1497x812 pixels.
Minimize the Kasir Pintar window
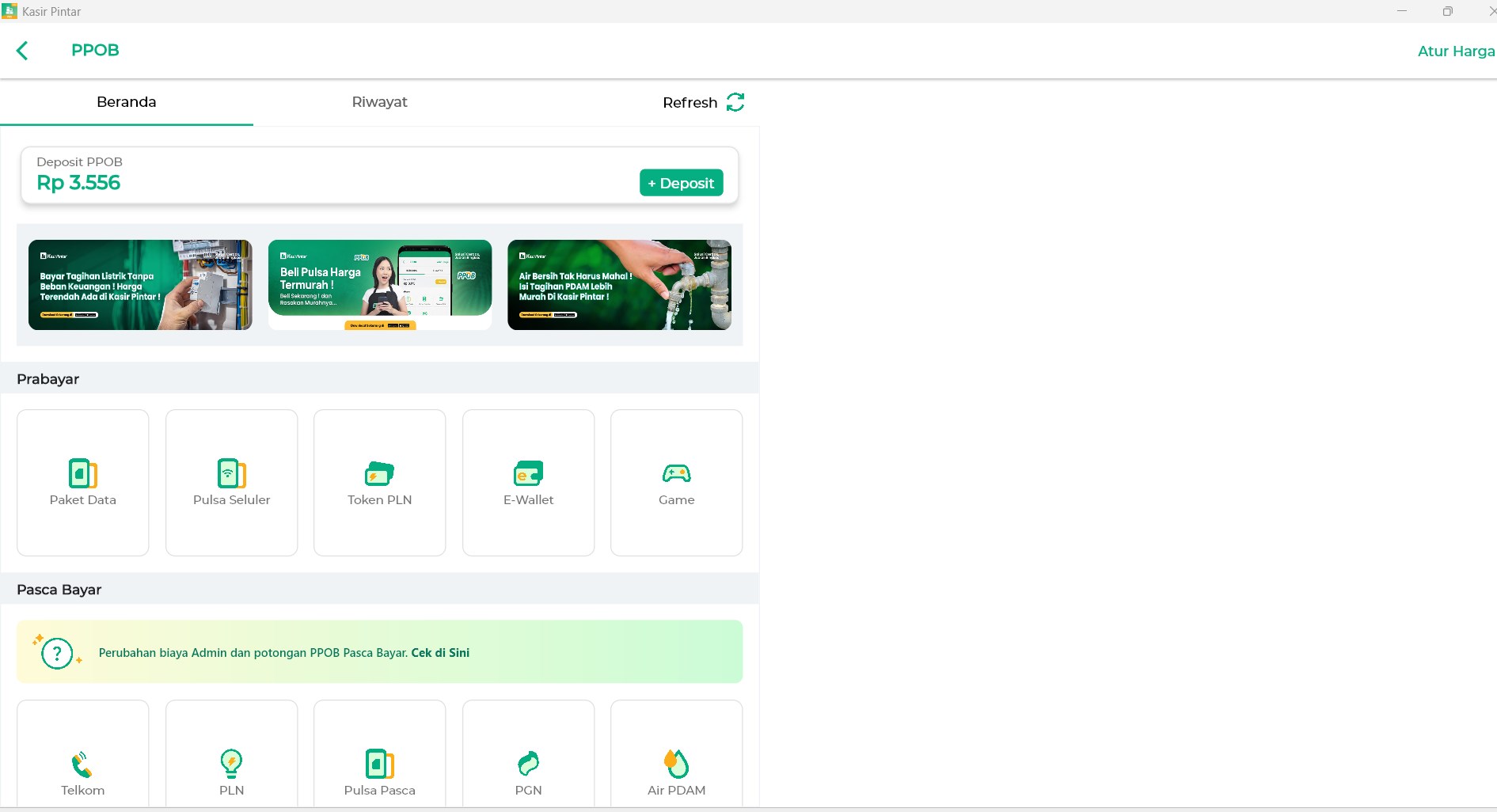tap(1402, 11)
